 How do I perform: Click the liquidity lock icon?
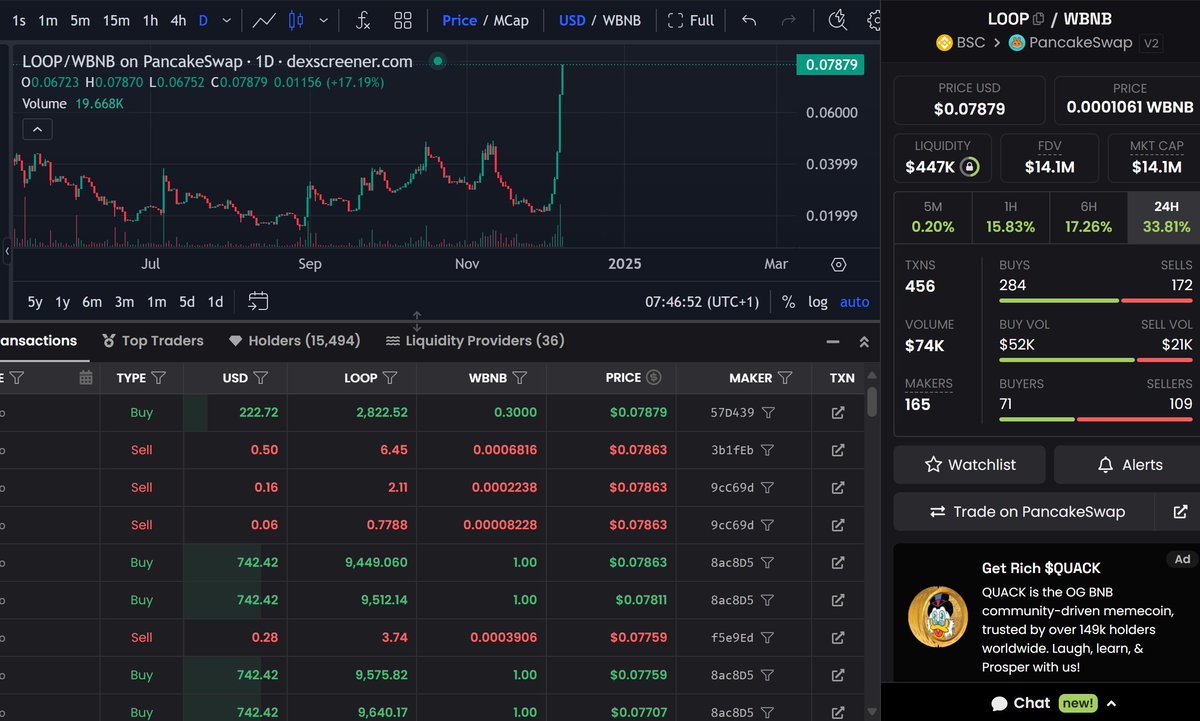[969, 167]
